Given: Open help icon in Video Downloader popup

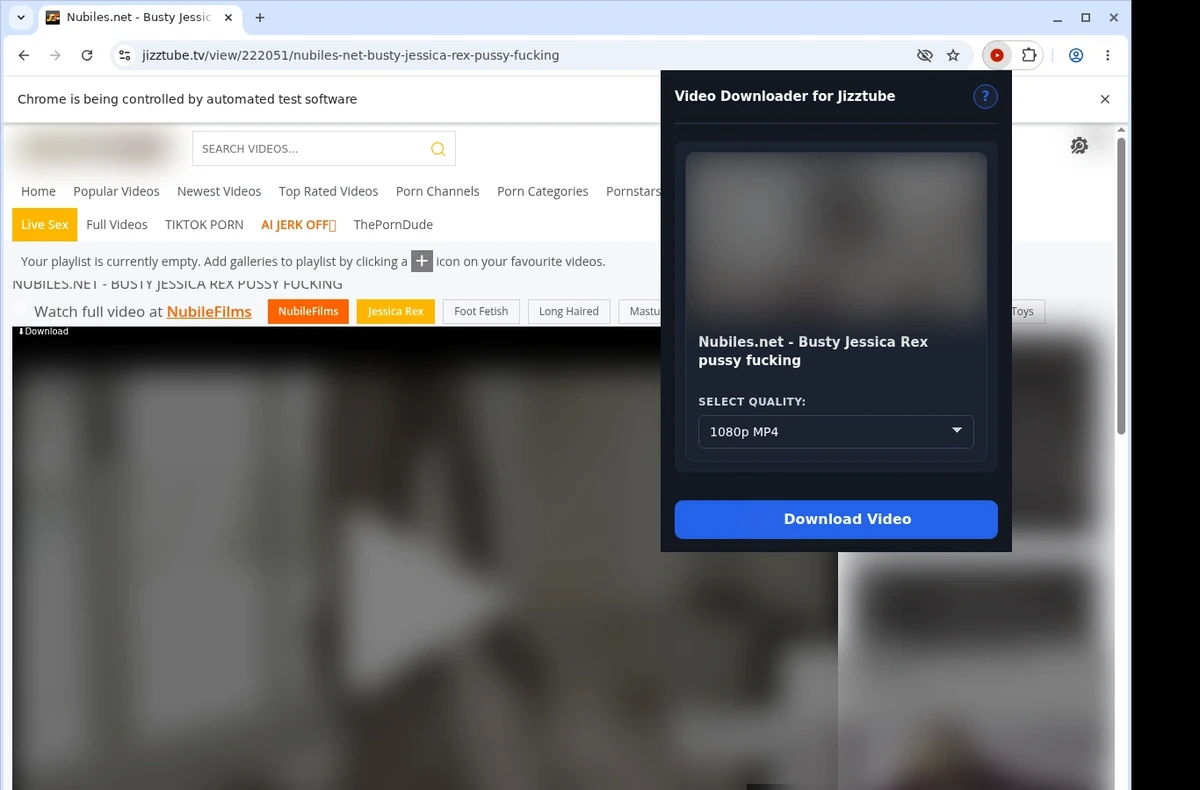Looking at the screenshot, I should click(x=985, y=96).
